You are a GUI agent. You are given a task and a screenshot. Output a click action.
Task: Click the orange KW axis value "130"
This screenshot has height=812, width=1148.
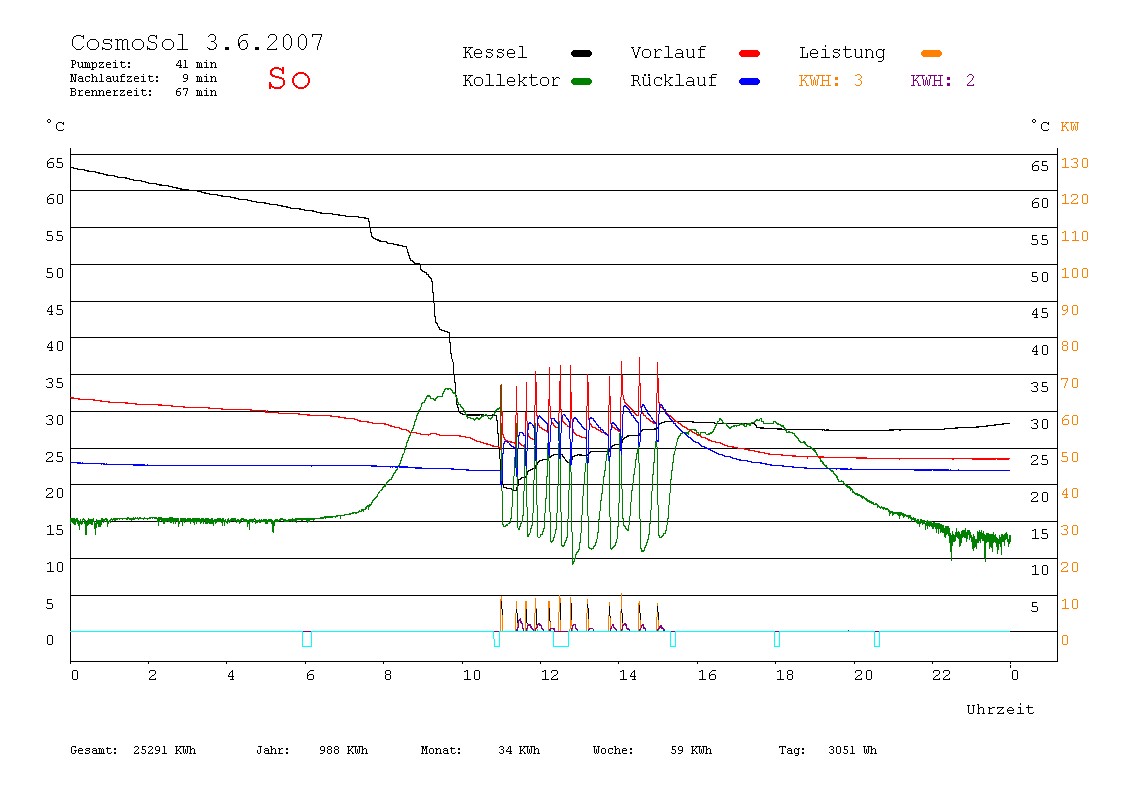[x=1075, y=163]
